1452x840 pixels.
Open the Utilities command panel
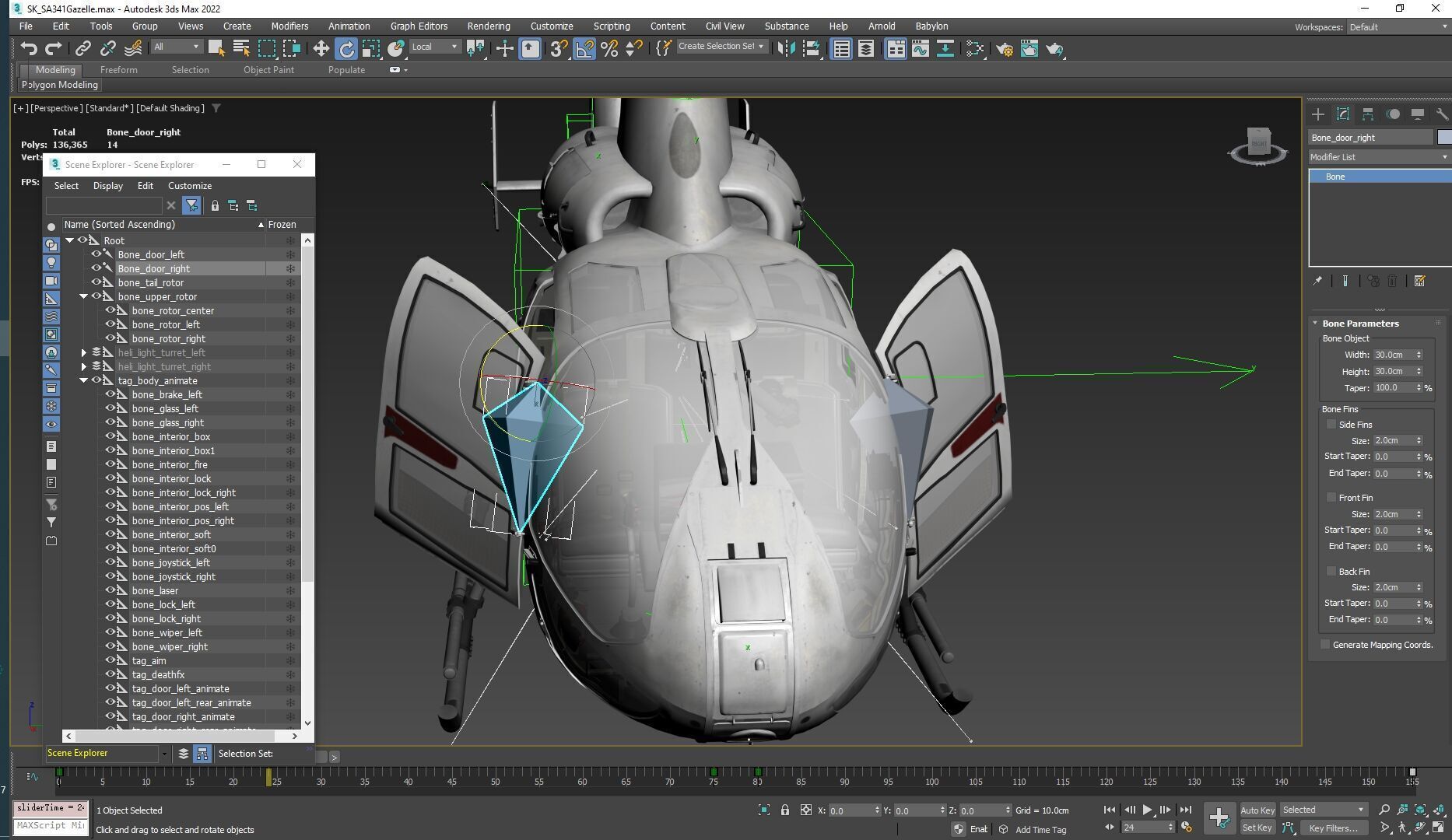pyautogui.click(x=1442, y=114)
